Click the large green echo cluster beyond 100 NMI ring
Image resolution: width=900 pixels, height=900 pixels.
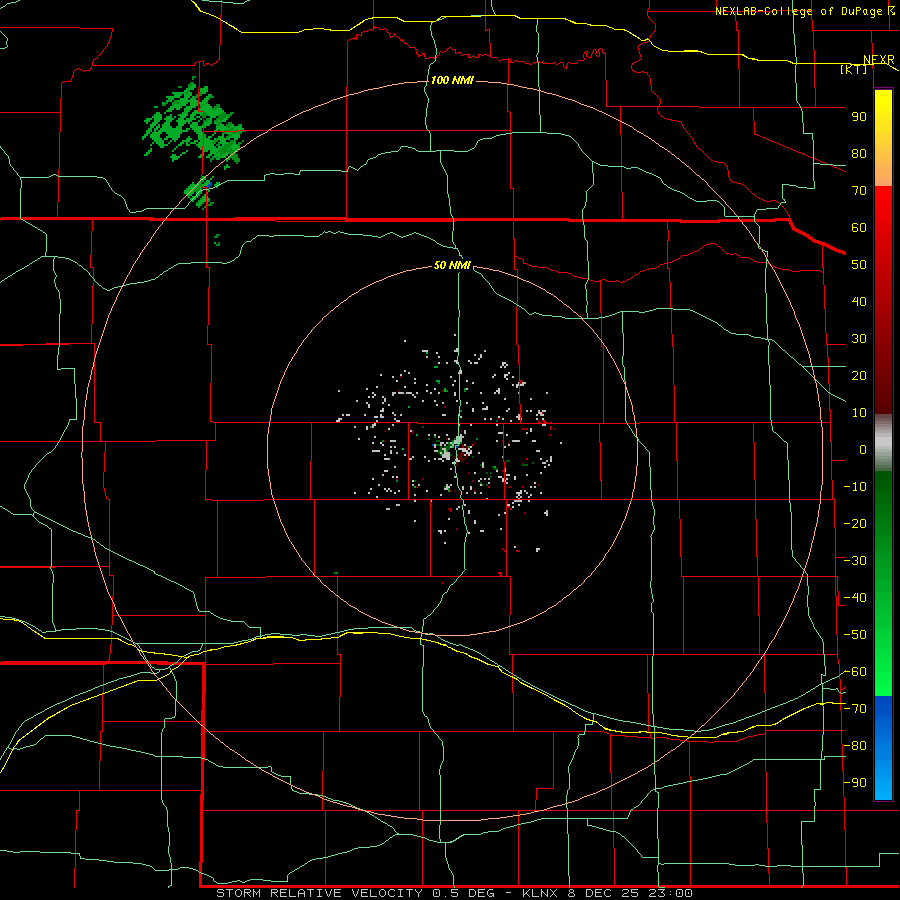[x=193, y=123]
